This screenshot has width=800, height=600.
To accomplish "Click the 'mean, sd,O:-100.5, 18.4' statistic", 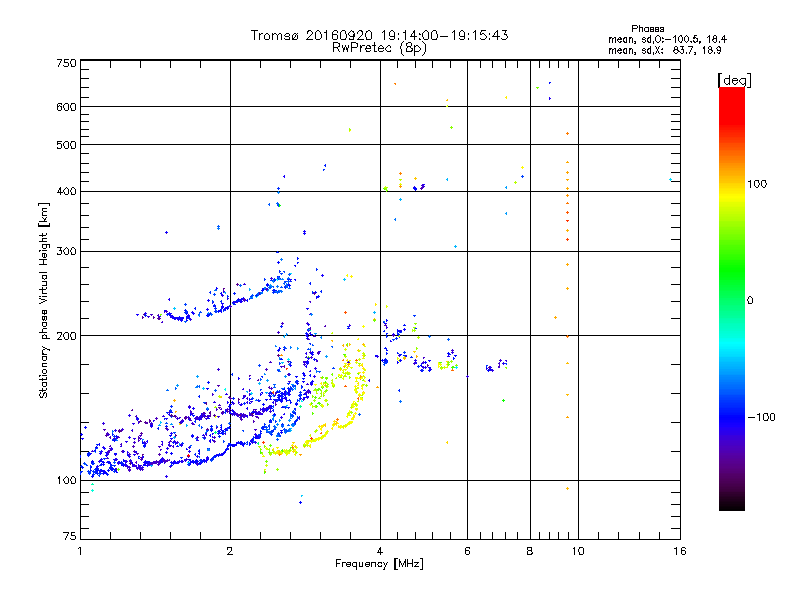I will click(x=667, y=39).
